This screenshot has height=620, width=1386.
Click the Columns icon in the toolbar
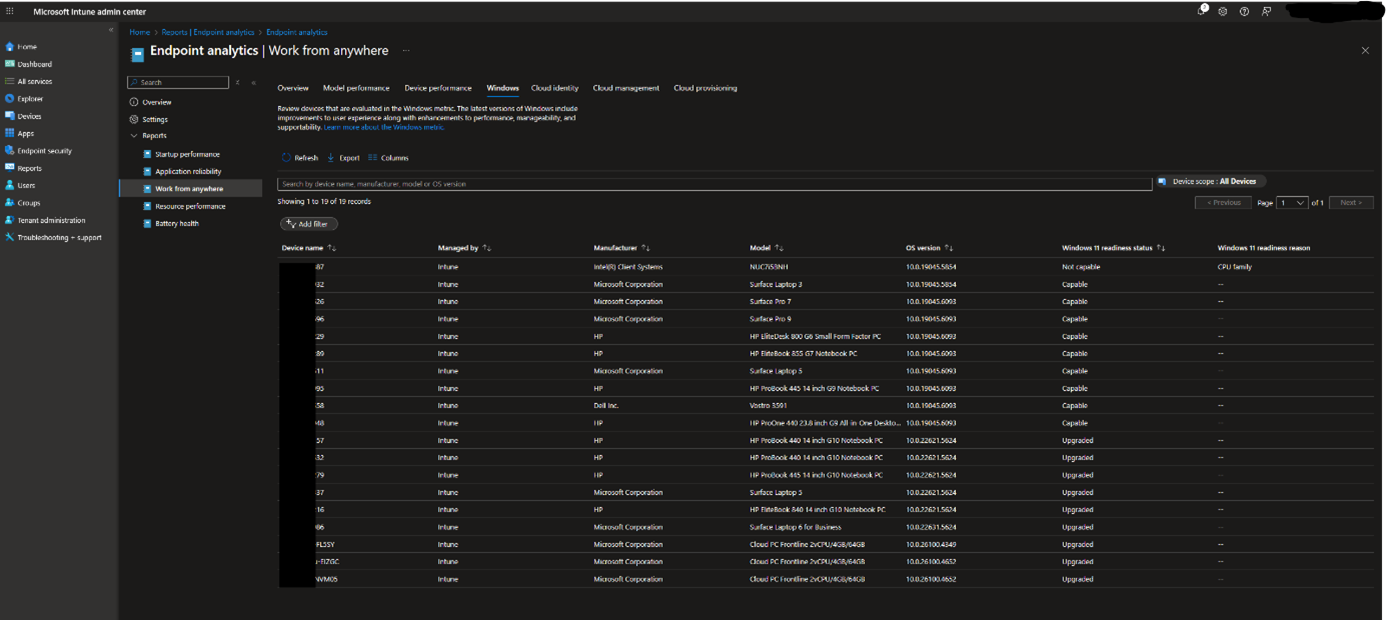point(373,158)
